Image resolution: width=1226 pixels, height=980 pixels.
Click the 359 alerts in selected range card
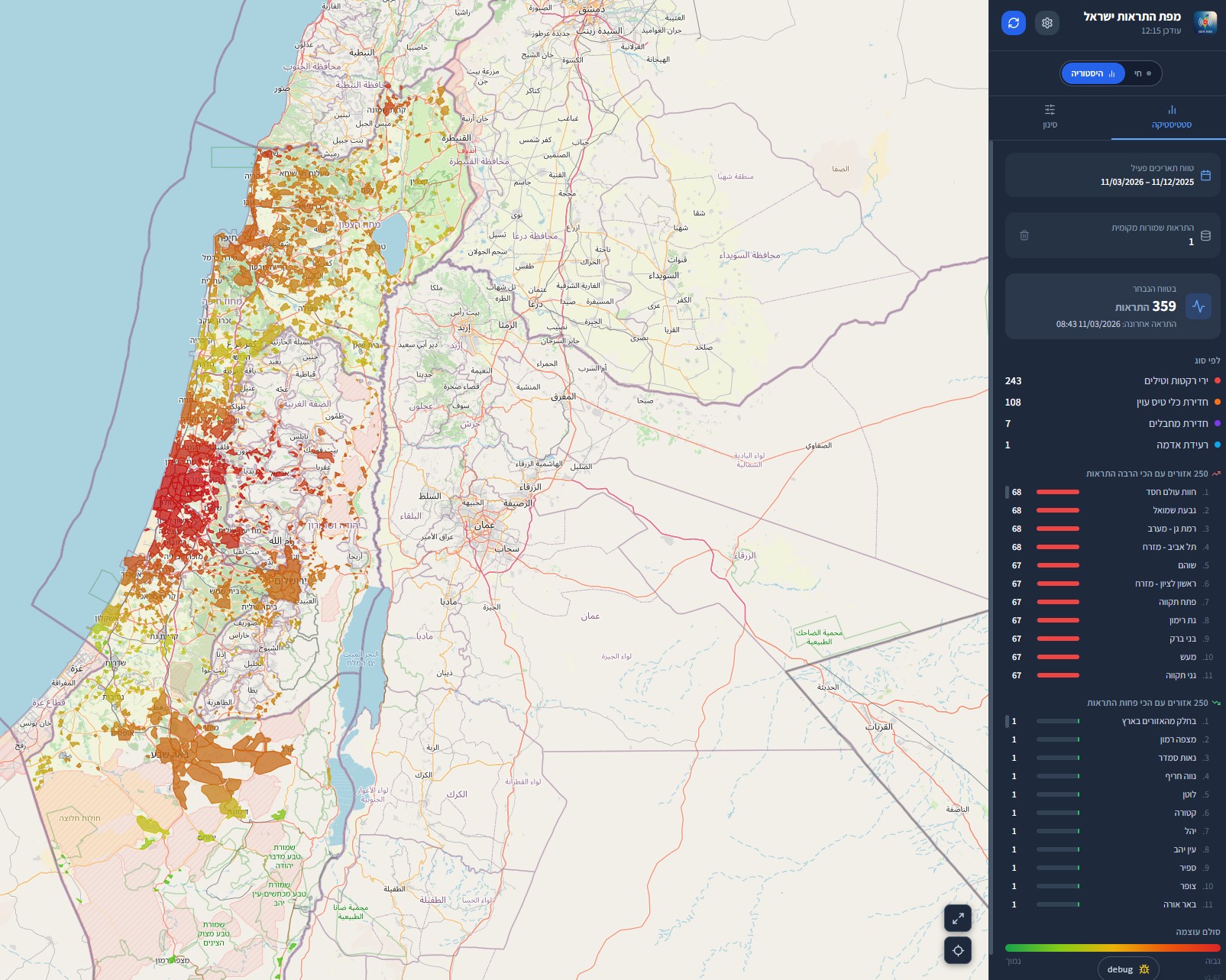coord(1112,306)
